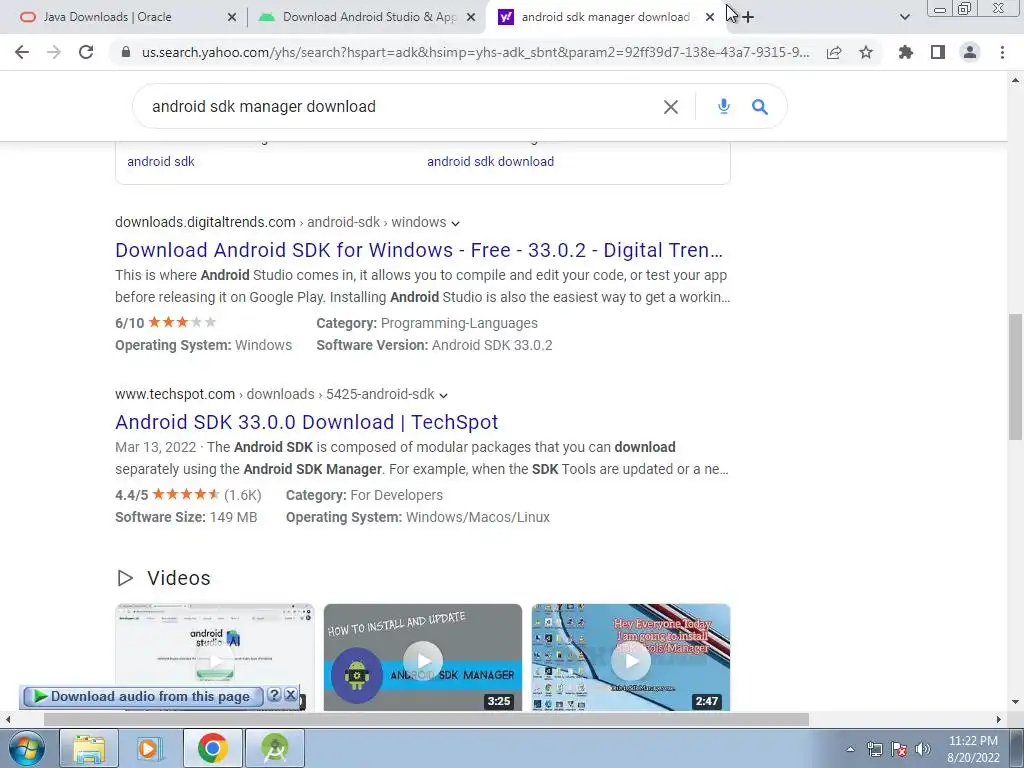
Task: Click Download audio from this page
Action: click(x=142, y=697)
